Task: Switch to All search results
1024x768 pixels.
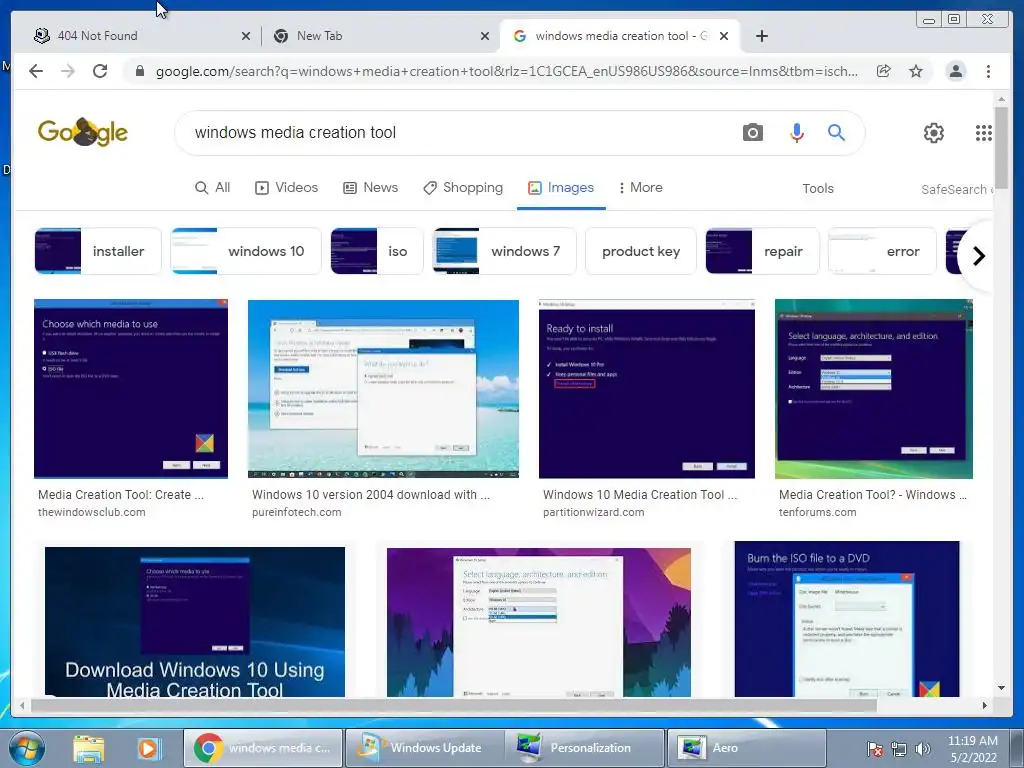Action: pyautogui.click(x=213, y=187)
